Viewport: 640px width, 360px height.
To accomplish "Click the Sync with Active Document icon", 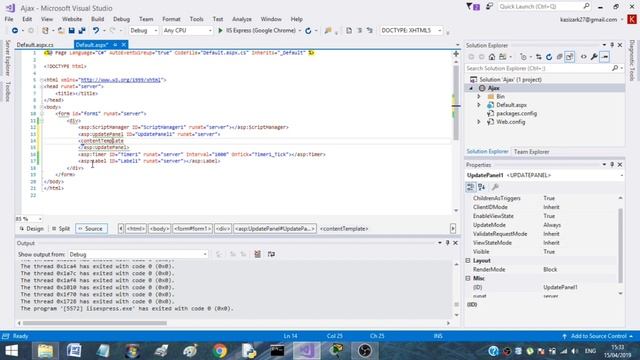I will [539, 57].
